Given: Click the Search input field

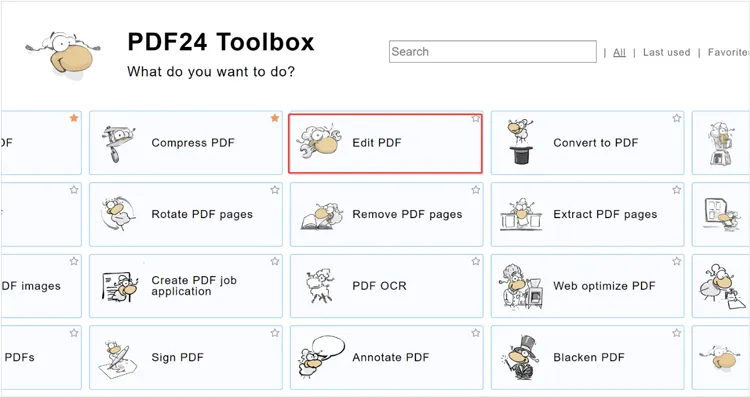Looking at the screenshot, I should pyautogui.click(x=493, y=52).
